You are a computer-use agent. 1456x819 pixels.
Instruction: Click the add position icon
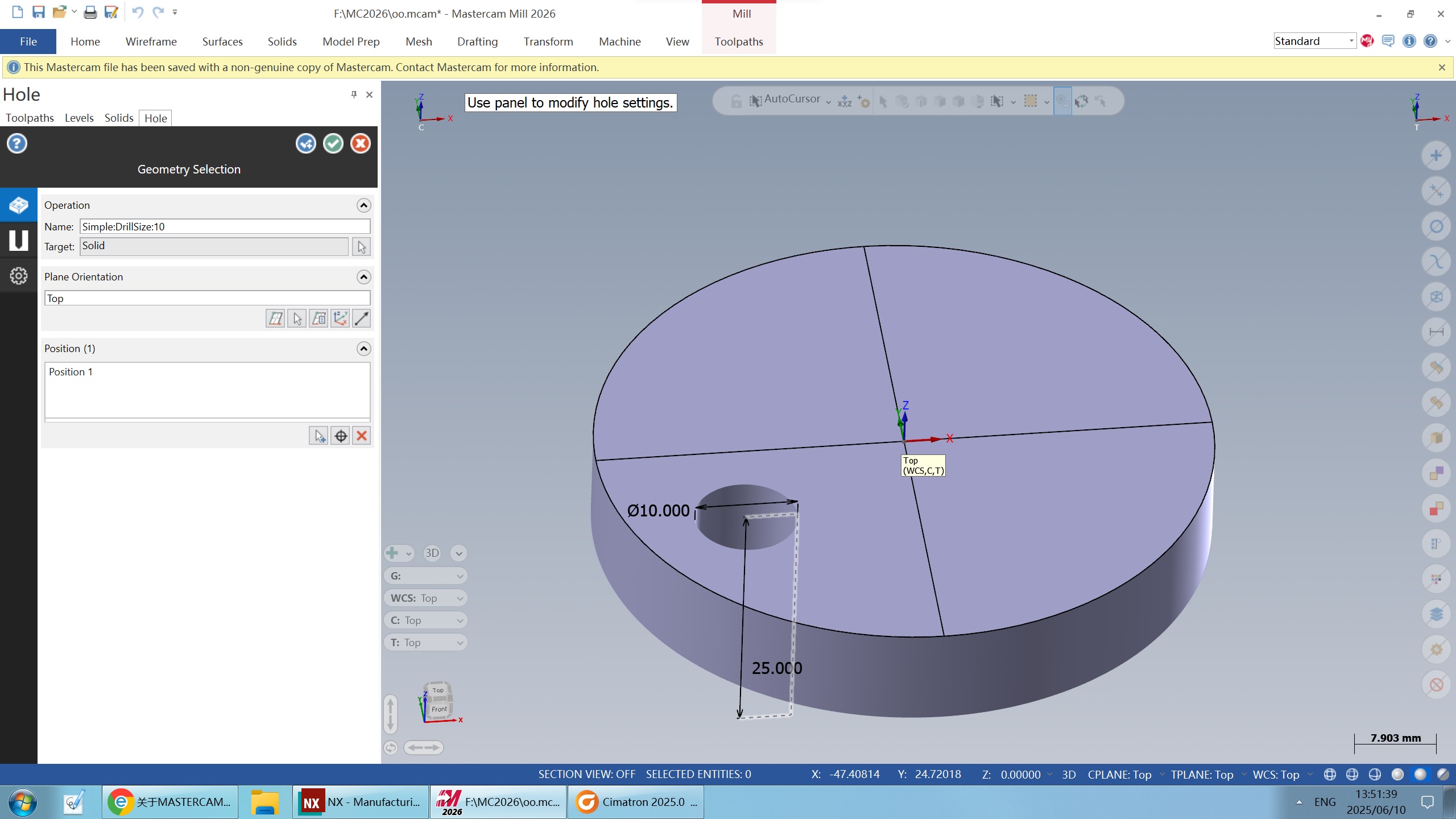(318, 436)
